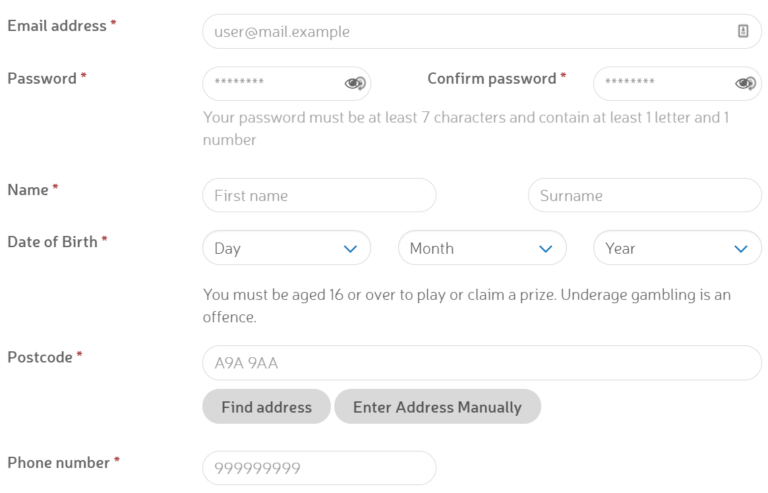Click the Phone number label
The image size is (768, 493).
coord(59,463)
